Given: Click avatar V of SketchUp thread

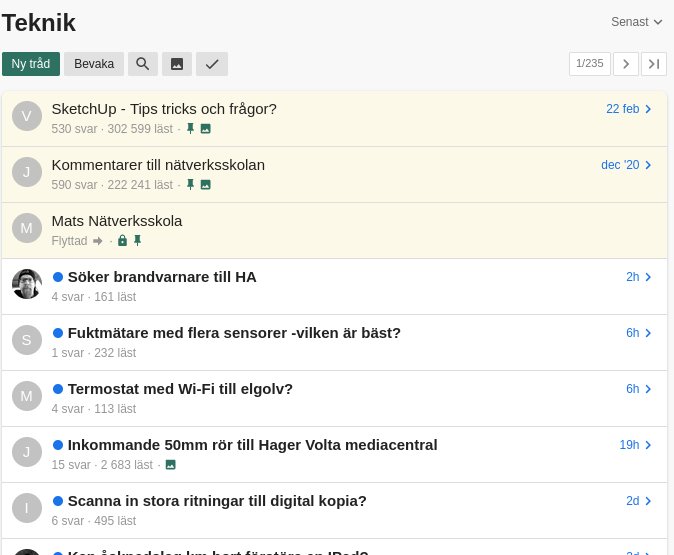Looking at the screenshot, I should point(27,116).
